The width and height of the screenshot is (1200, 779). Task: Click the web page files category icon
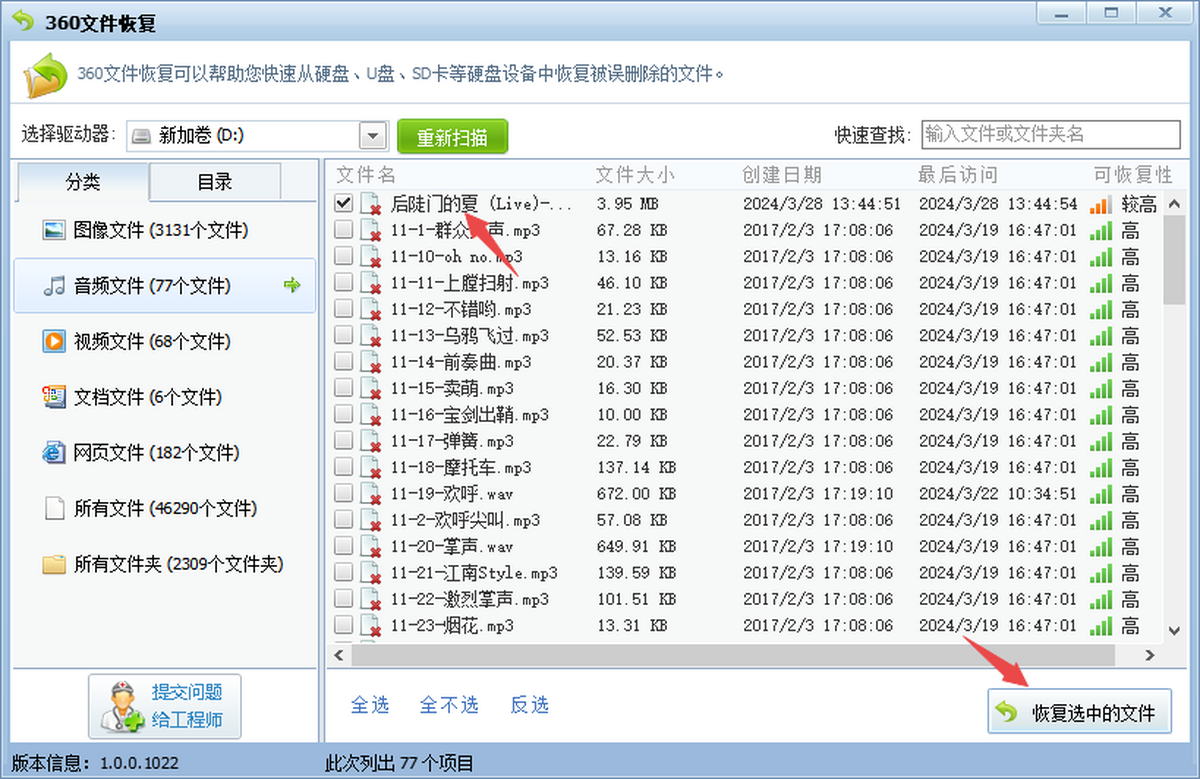54,453
